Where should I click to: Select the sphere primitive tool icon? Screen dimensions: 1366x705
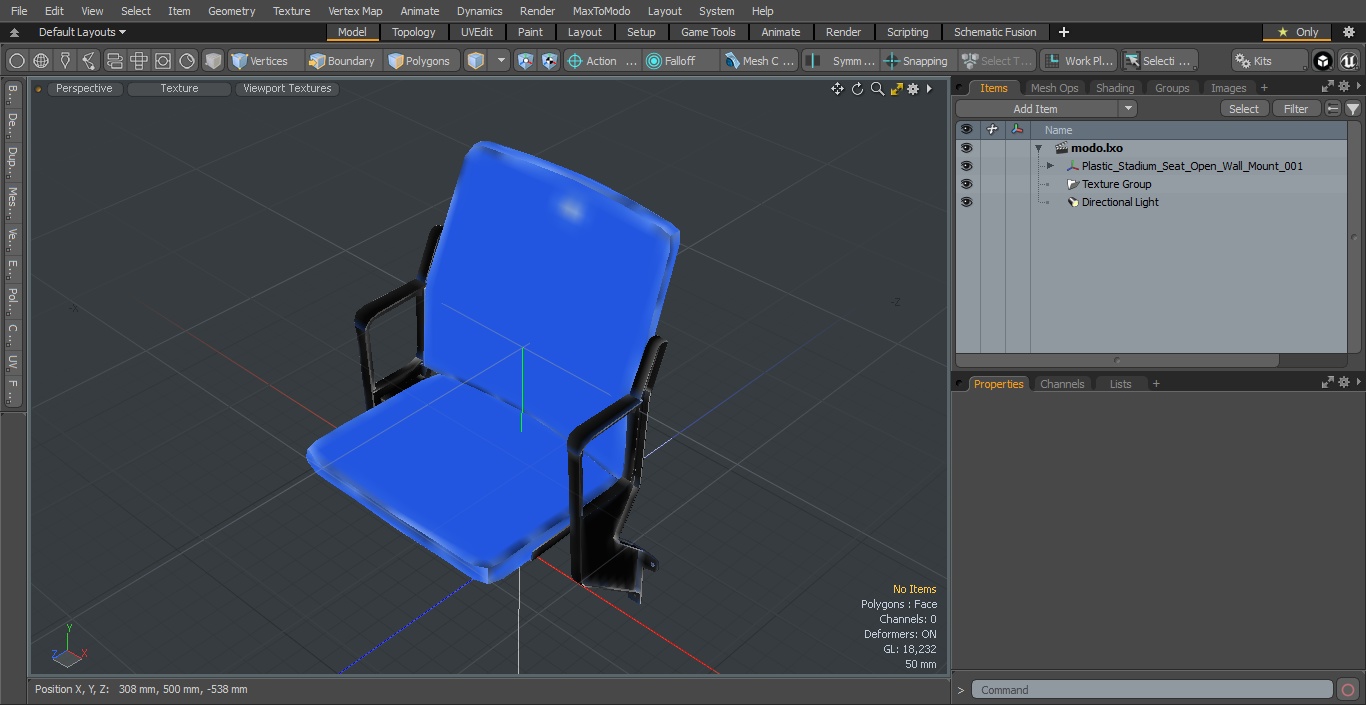[16, 61]
